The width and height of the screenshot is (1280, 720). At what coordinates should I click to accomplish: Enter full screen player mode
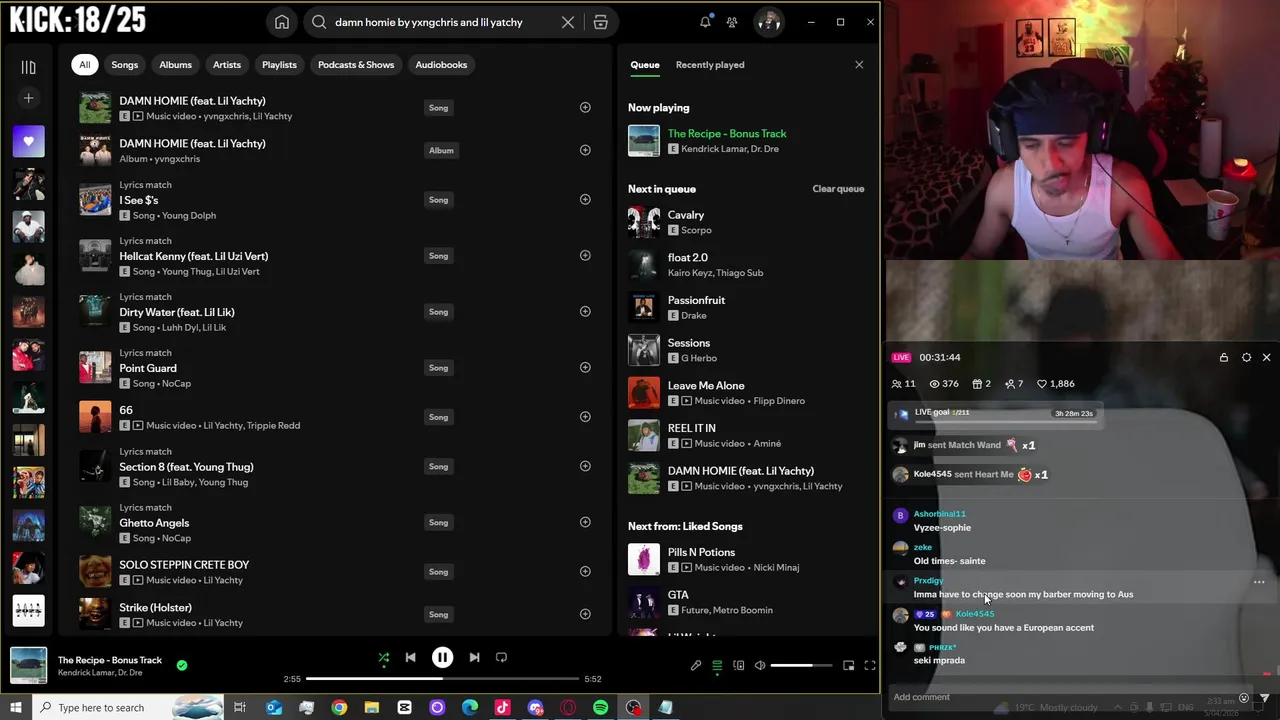[869, 666]
